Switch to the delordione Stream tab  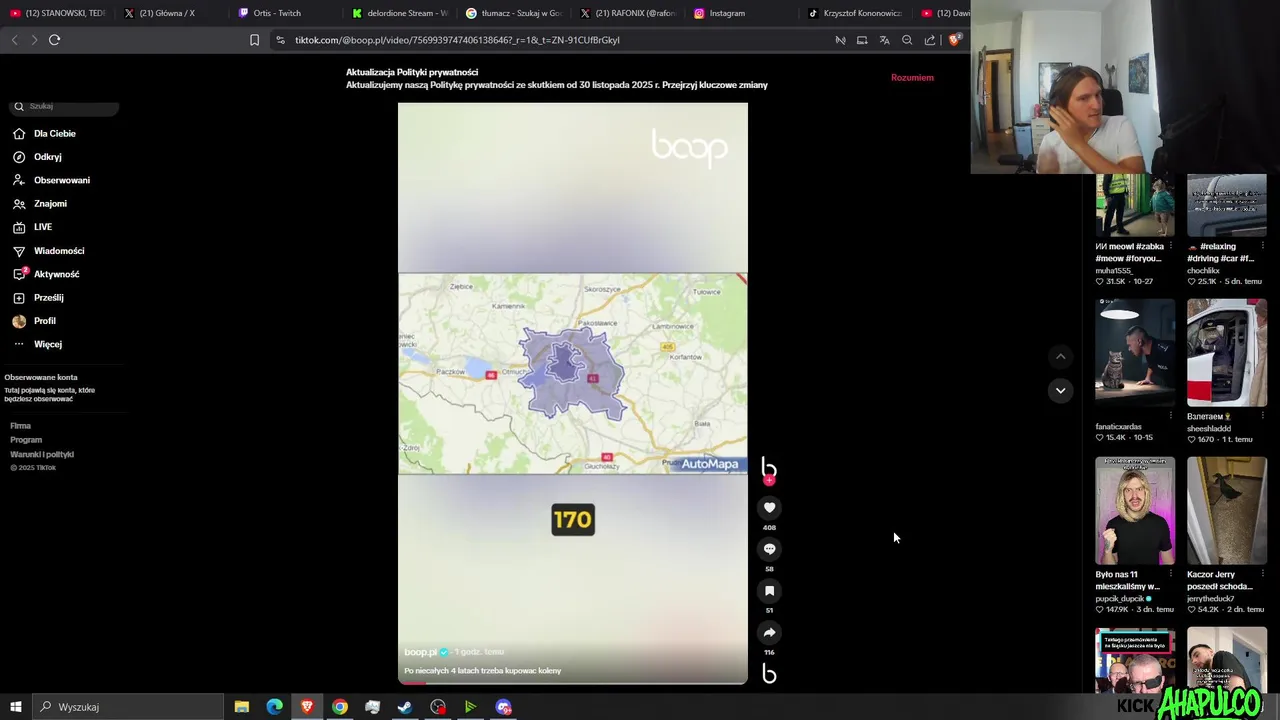point(400,13)
